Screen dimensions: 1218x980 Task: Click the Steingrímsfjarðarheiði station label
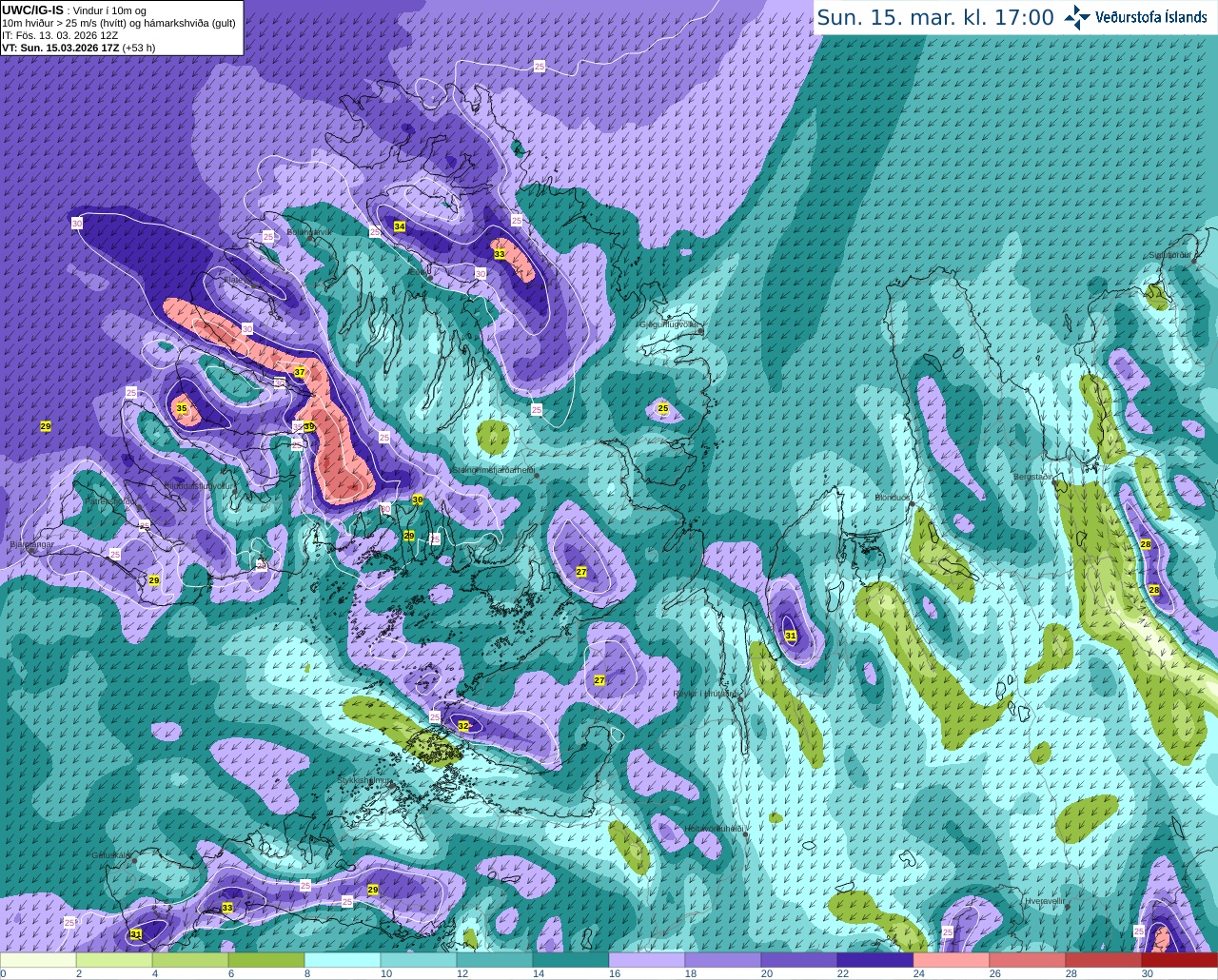493,470
